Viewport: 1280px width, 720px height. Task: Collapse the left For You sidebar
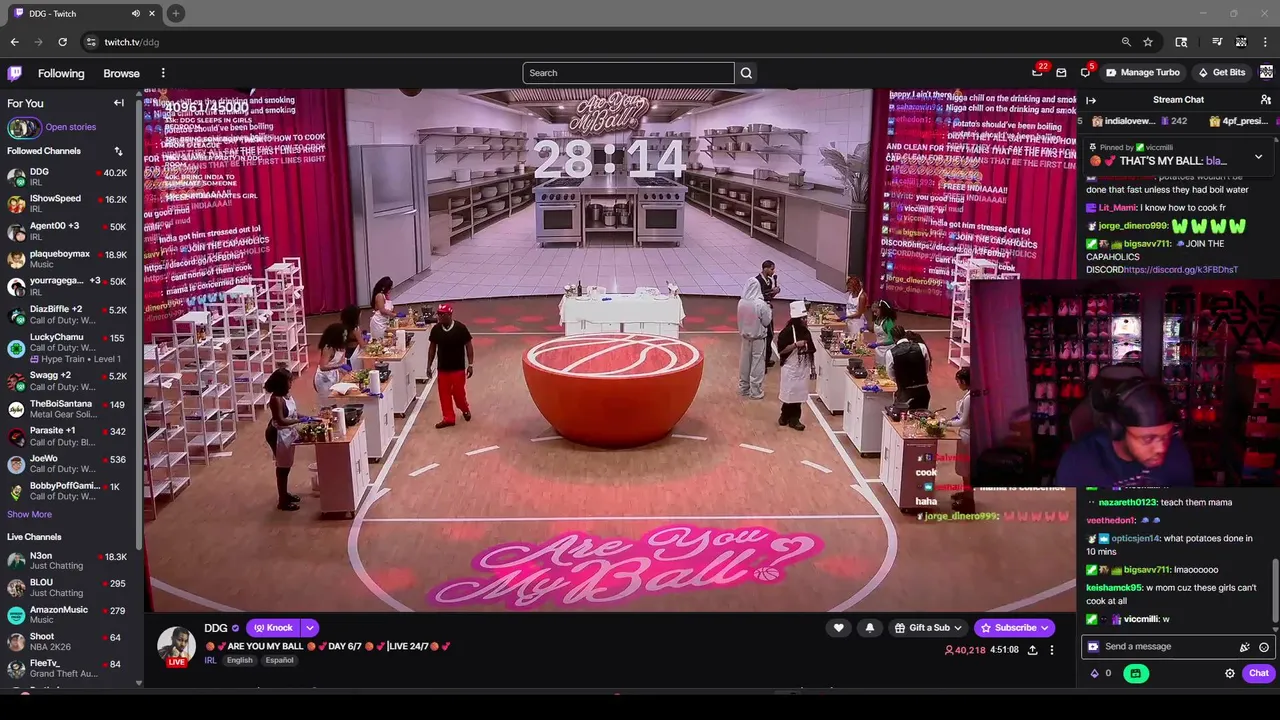tap(119, 103)
